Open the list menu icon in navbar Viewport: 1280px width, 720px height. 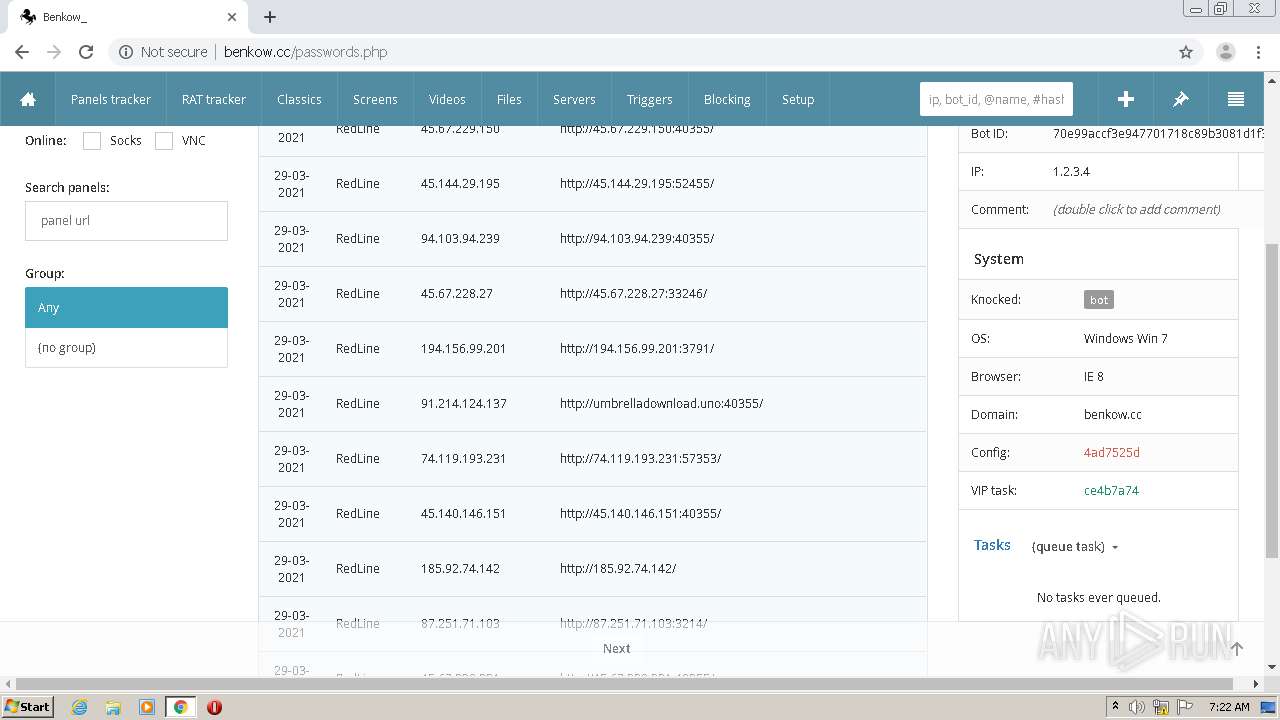point(1235,99)
